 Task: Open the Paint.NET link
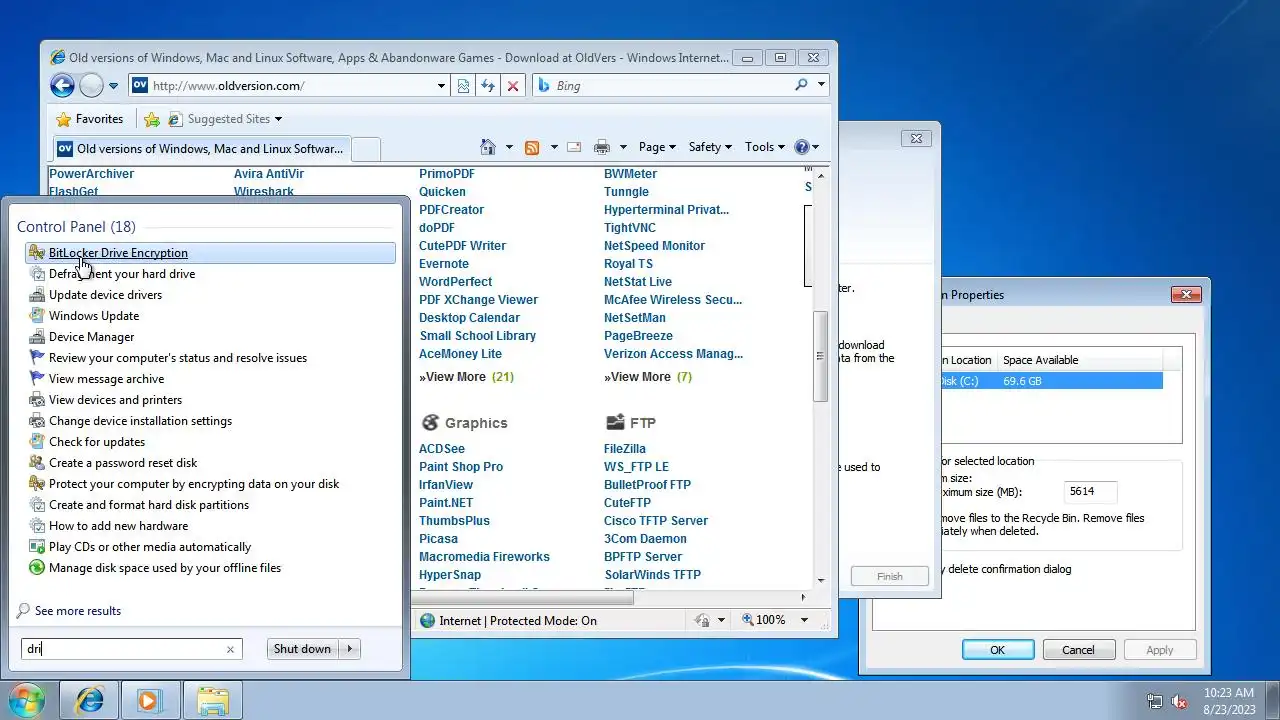pos(446,503)
